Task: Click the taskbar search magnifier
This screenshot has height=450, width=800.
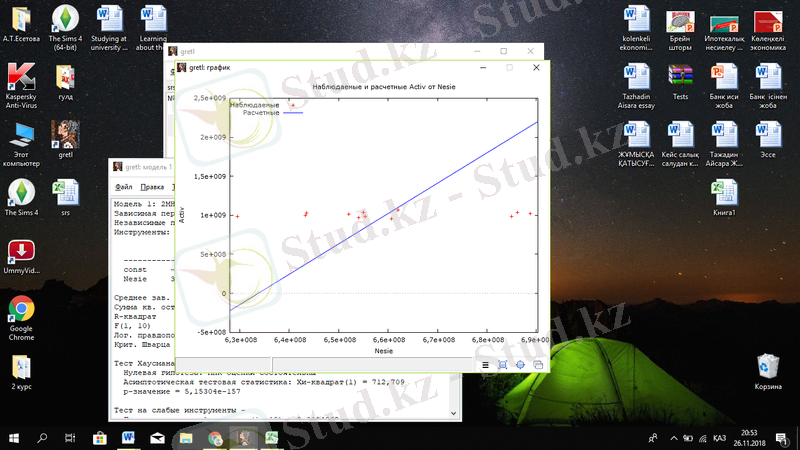Action: tap(42, 438)
